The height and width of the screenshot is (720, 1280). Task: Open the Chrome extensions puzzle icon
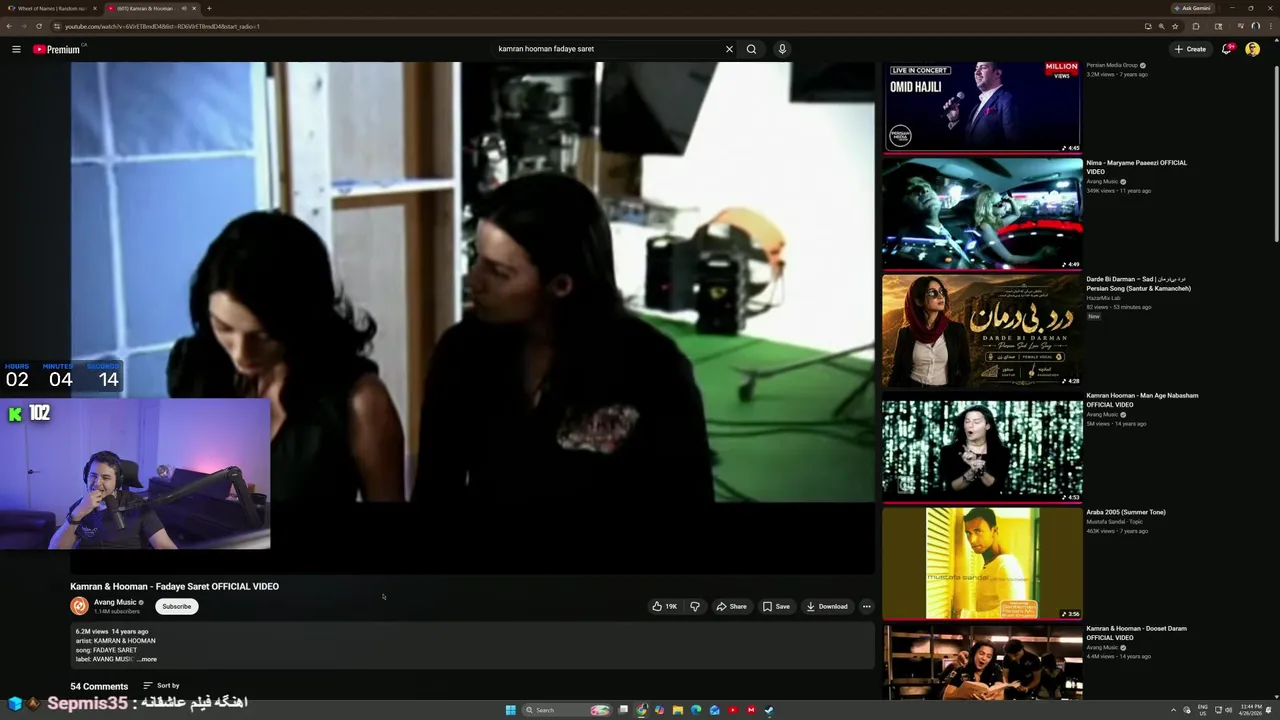(x=1196, y=26)
